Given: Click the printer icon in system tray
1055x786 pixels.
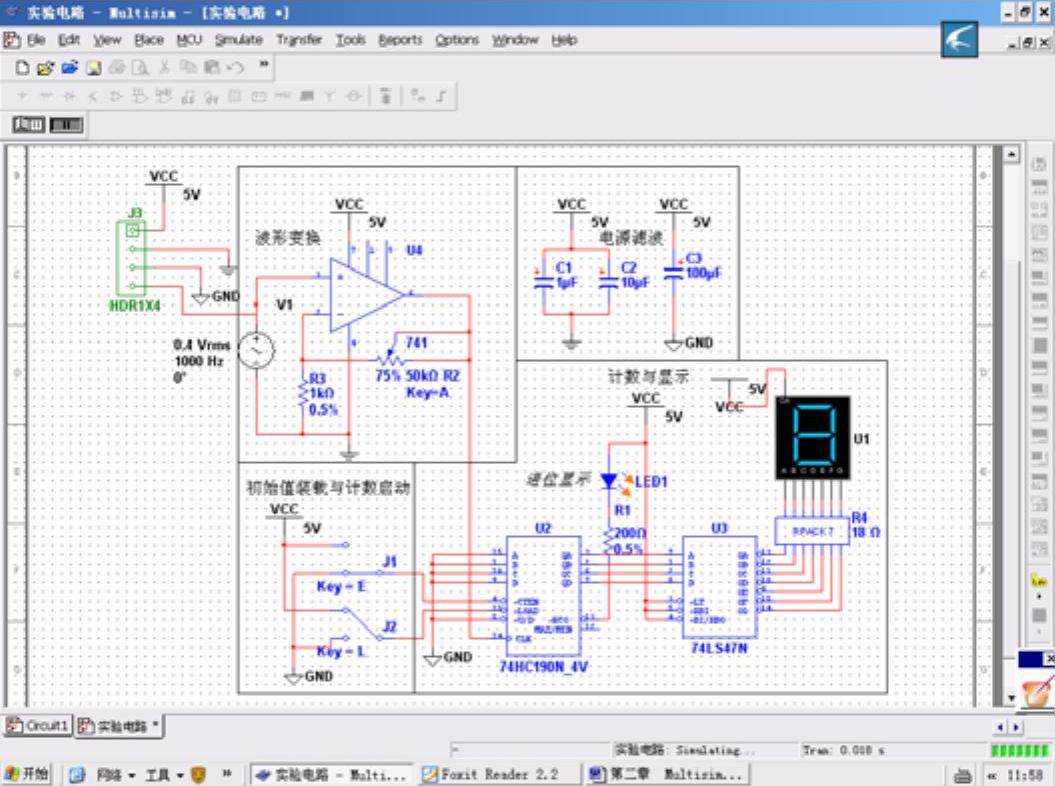Looking at the screenshot, I should coord(963,775).
